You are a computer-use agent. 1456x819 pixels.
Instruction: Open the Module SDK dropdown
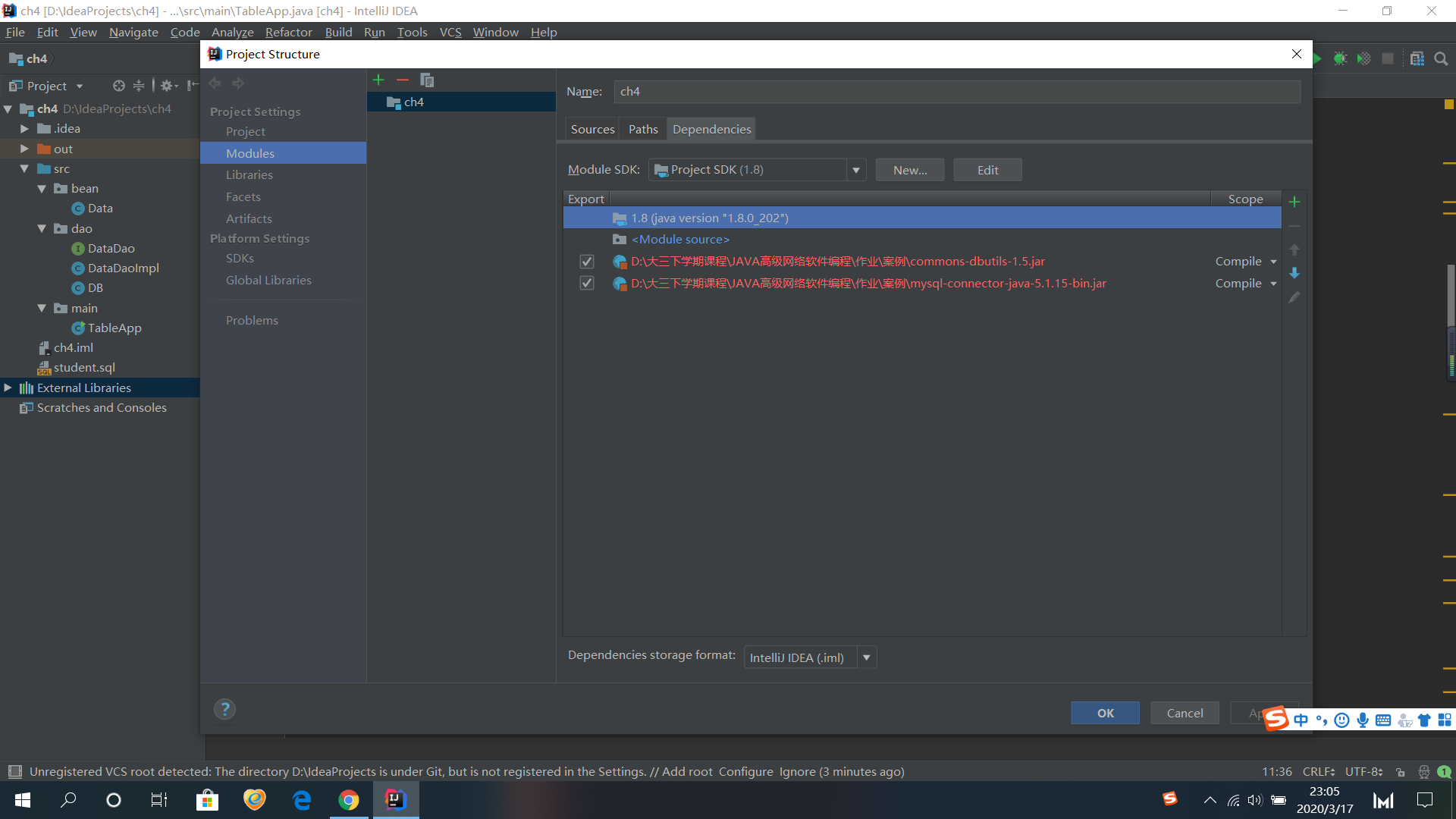click(855, 170)
